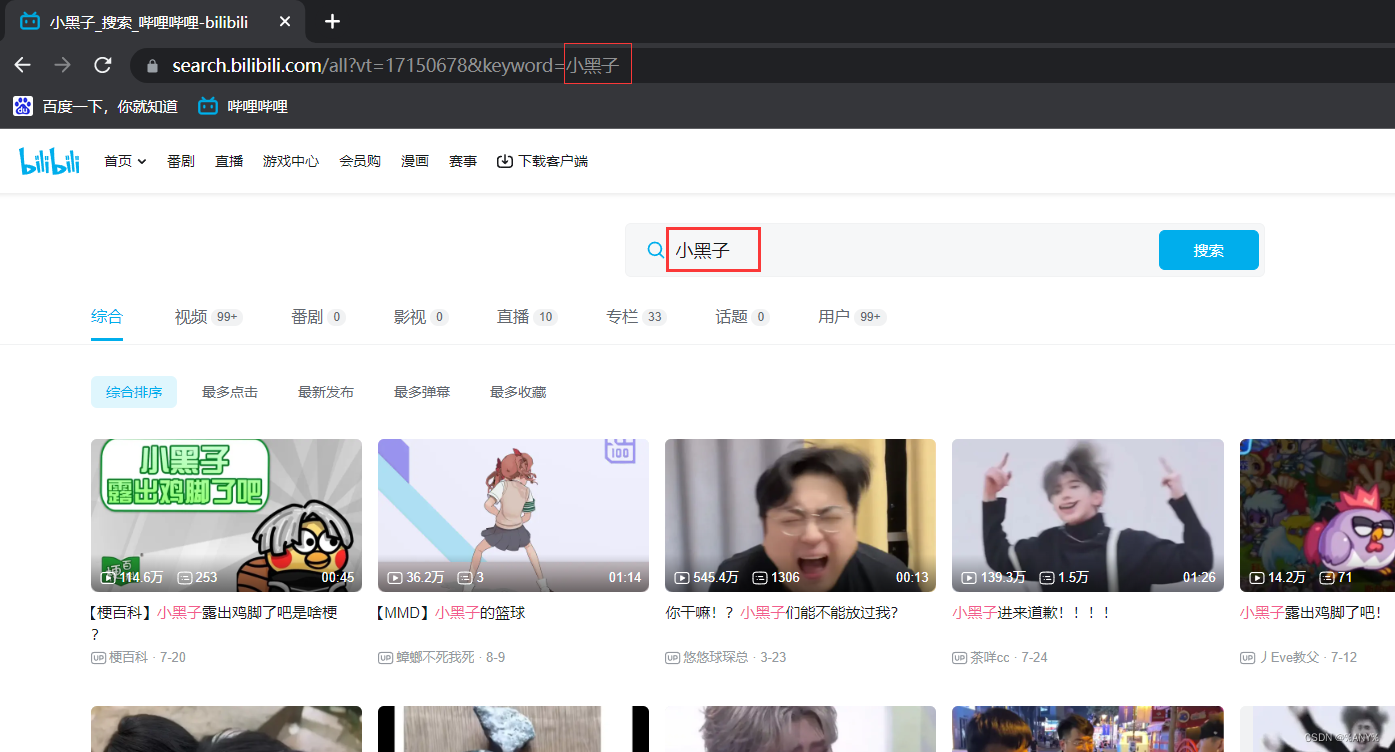Open 漫画 in the navigation
This screenshot has width=1395, height=752.
(x=415, y=161)
